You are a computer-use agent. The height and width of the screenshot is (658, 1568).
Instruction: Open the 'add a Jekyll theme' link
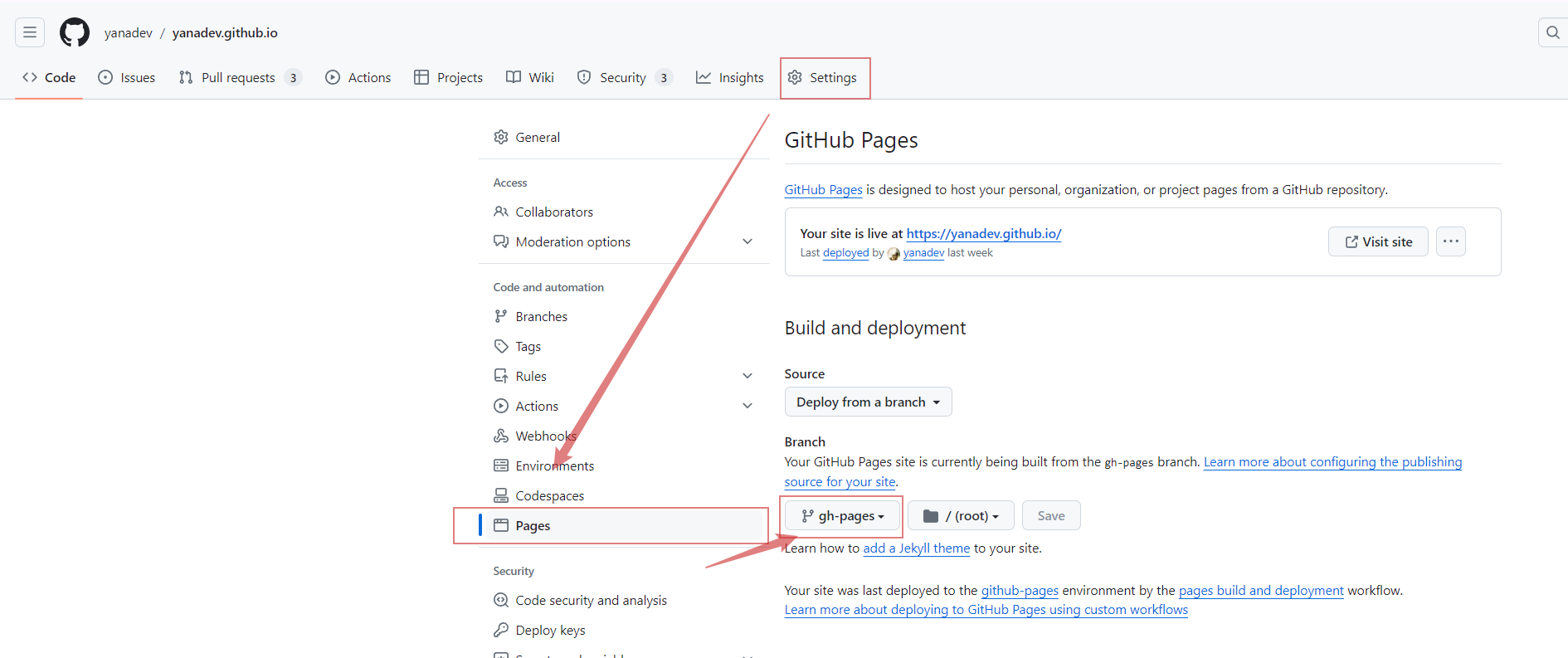916,548
